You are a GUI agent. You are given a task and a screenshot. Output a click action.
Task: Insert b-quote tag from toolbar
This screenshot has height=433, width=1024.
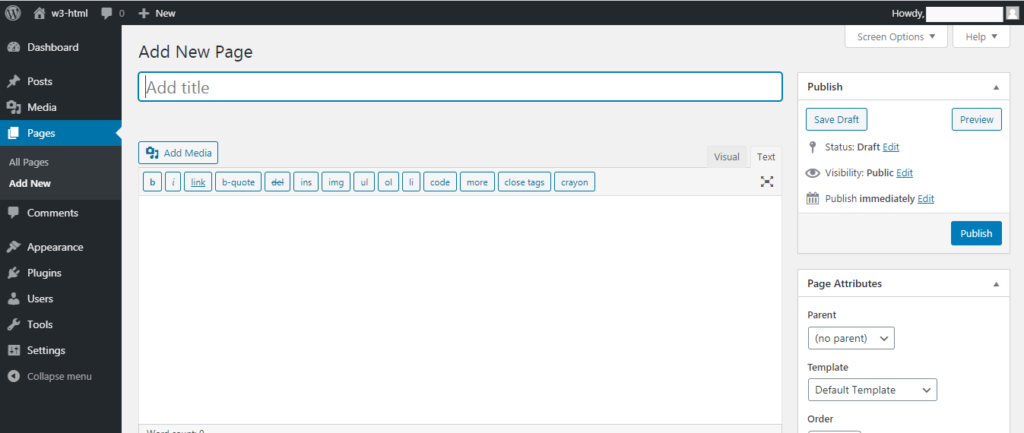238,182
